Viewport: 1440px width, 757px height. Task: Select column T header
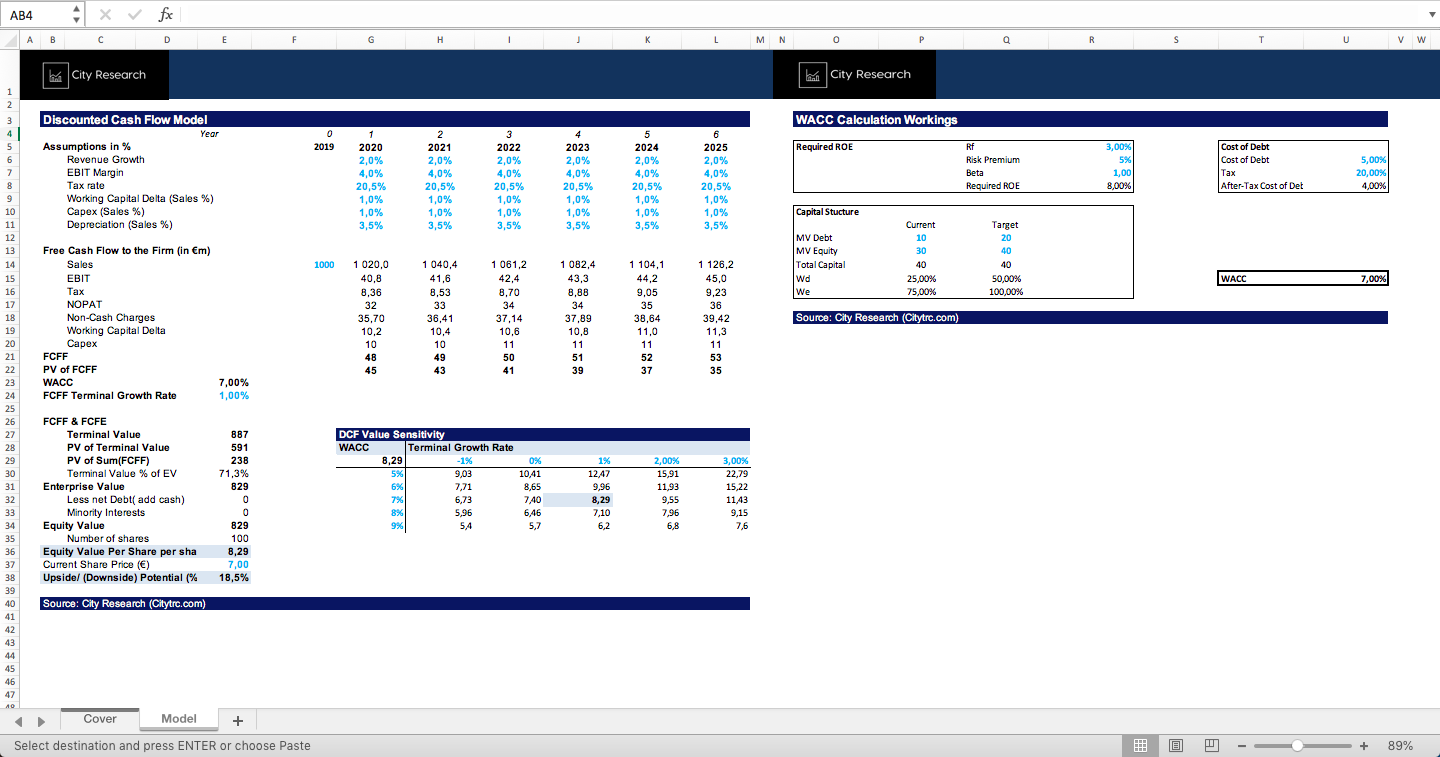point(1261,39)
